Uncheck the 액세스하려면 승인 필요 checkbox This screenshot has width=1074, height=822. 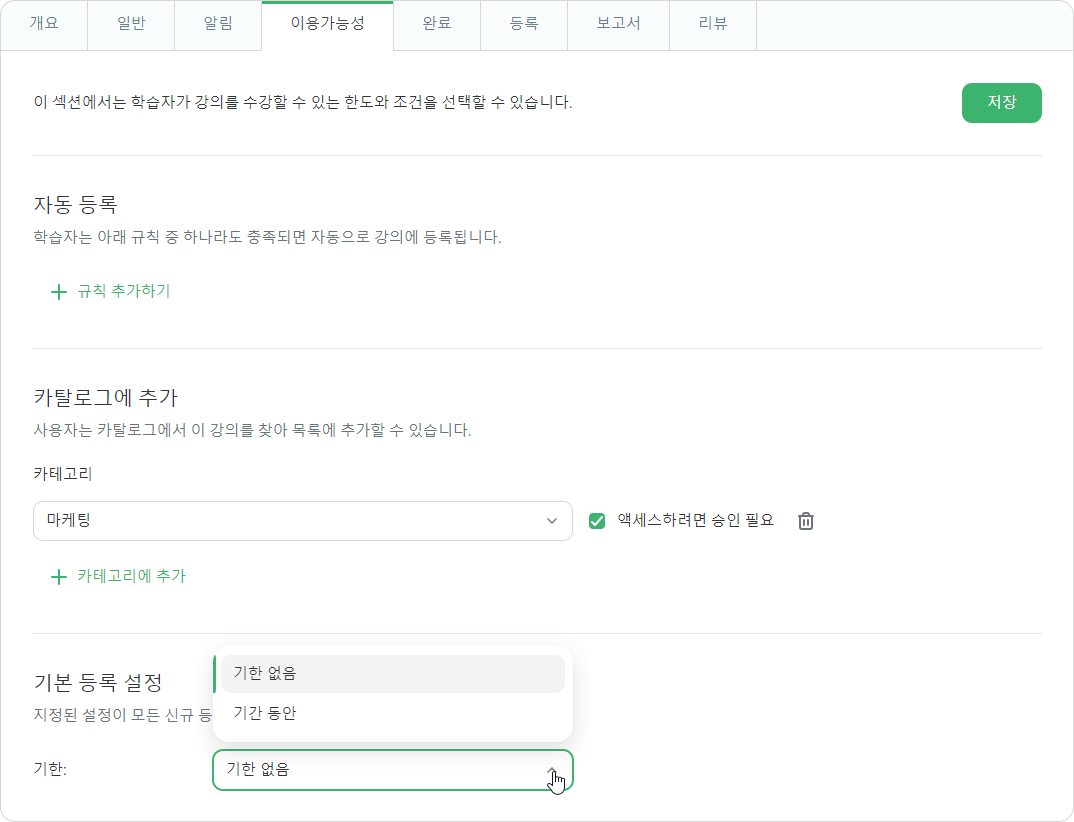tap(597, 521)
